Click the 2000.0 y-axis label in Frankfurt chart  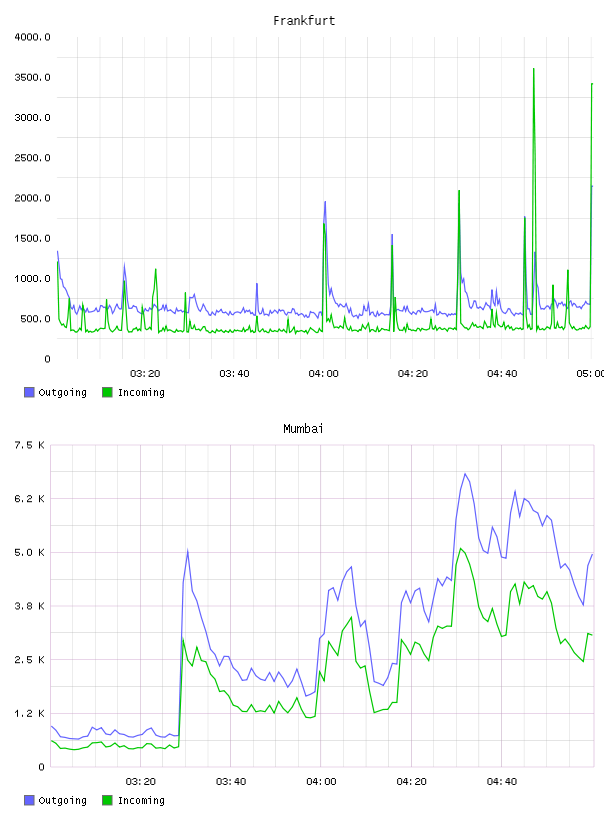[x=32, y=198]
